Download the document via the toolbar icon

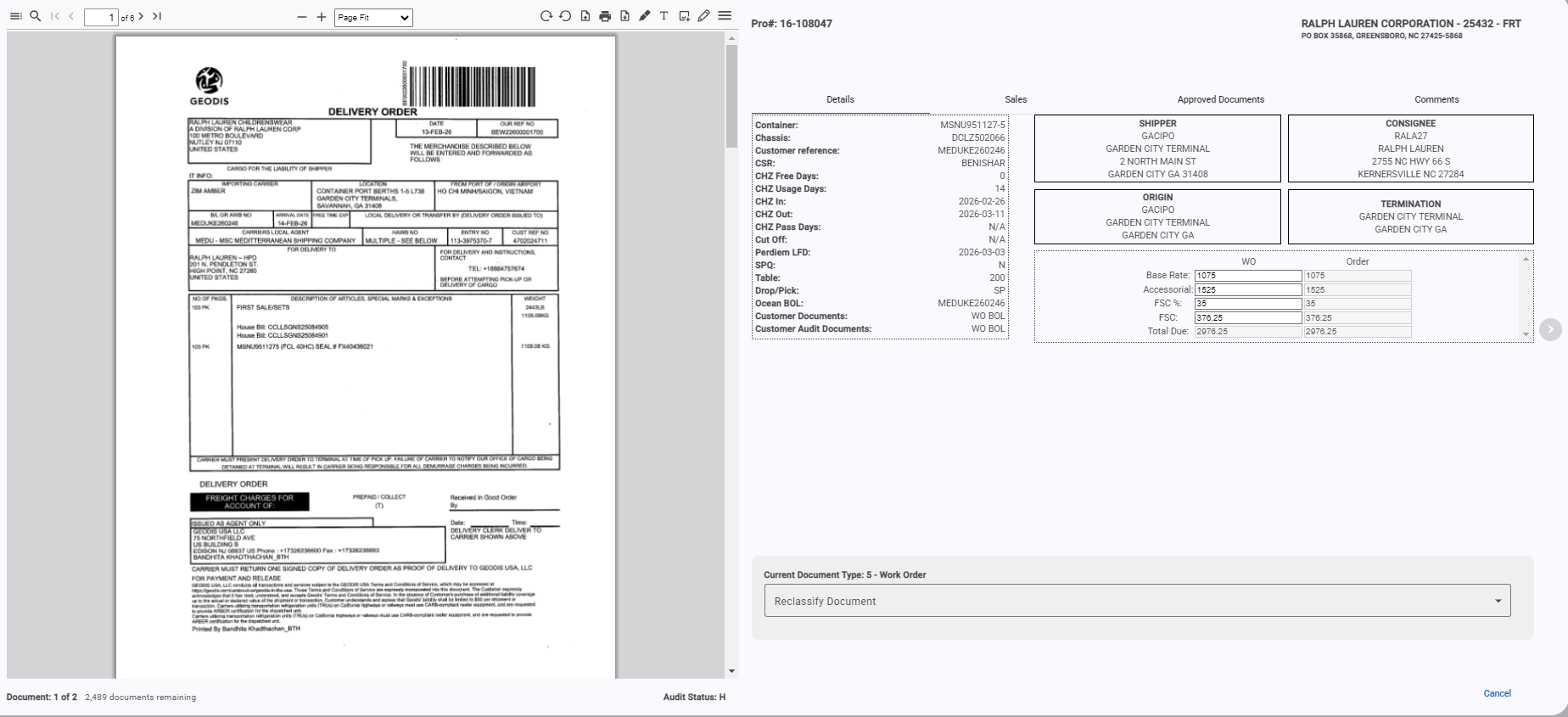[x=624, y=16]
